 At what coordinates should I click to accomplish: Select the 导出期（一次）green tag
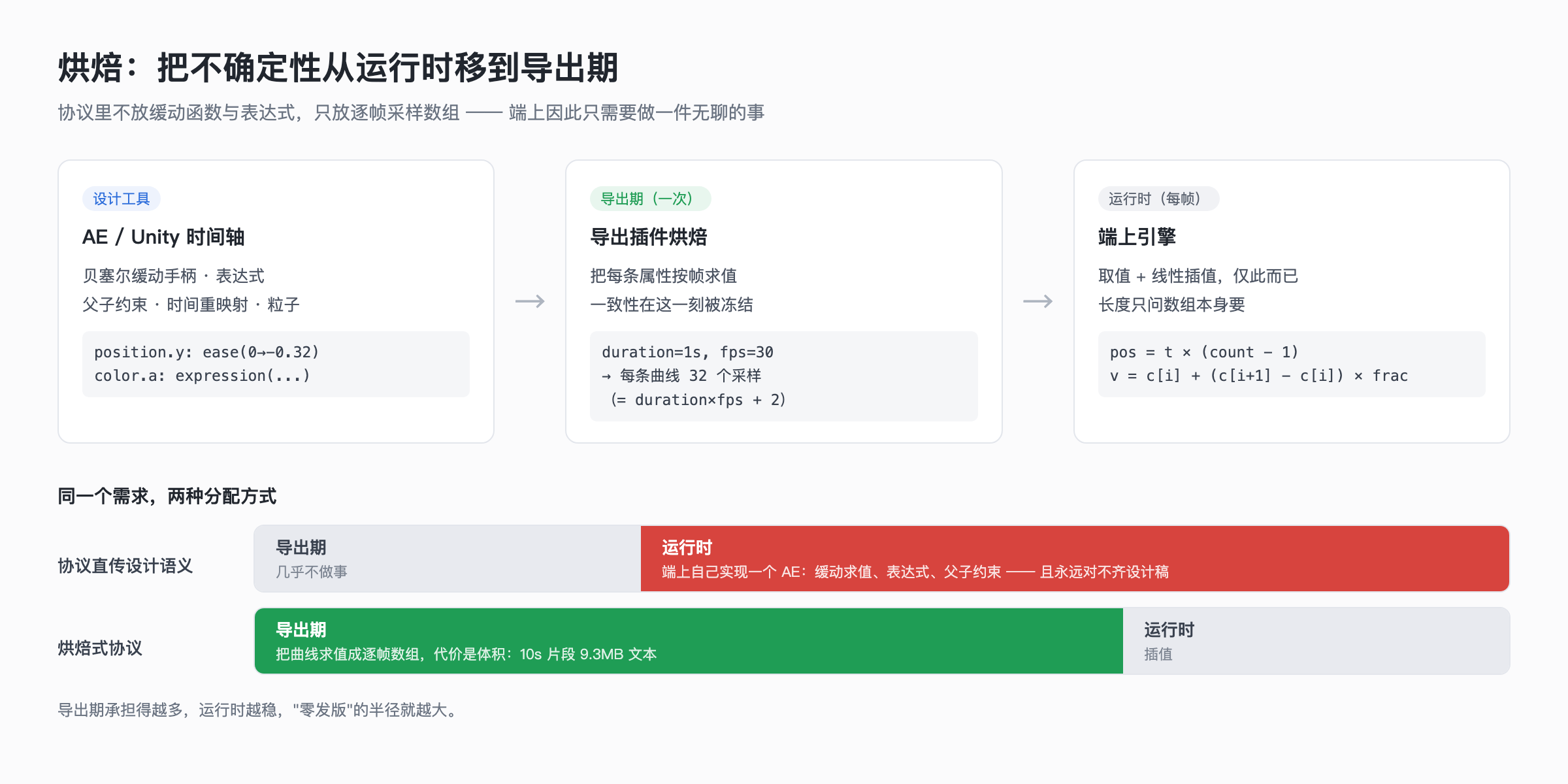(x=650, y=199)
